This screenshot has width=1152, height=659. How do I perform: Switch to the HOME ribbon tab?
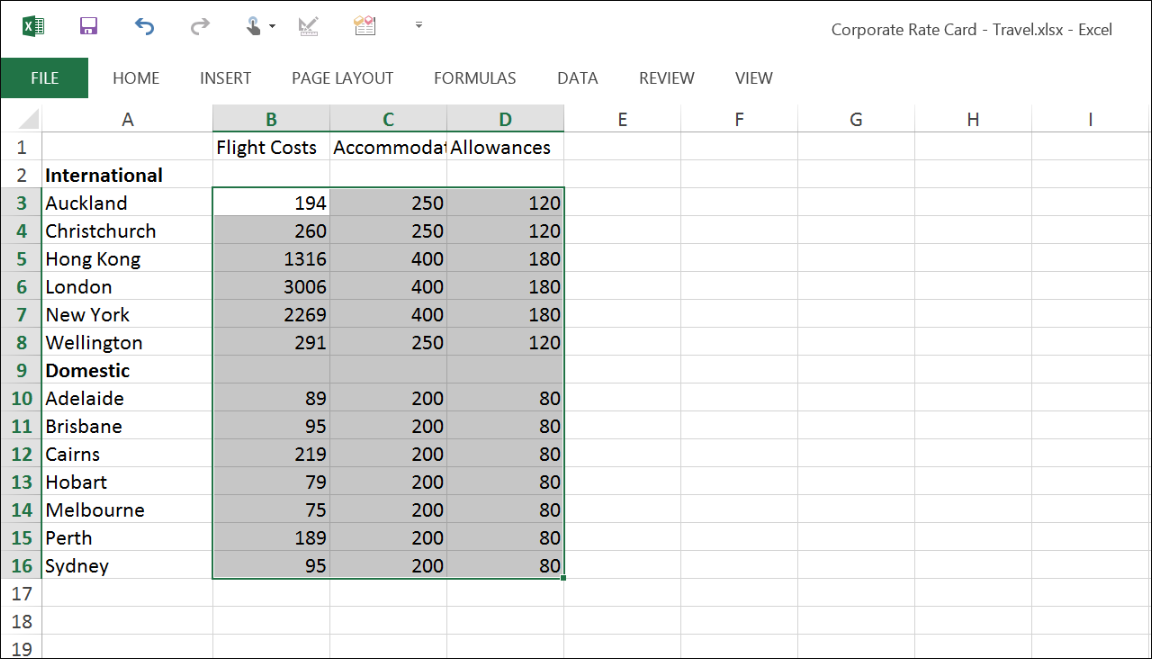[x=136, y=77]
